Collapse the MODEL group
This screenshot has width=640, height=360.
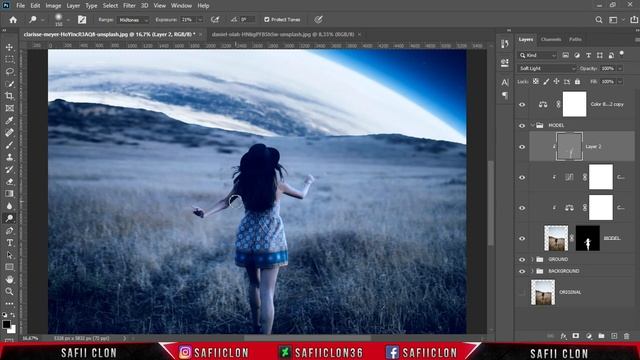point(533,126)
